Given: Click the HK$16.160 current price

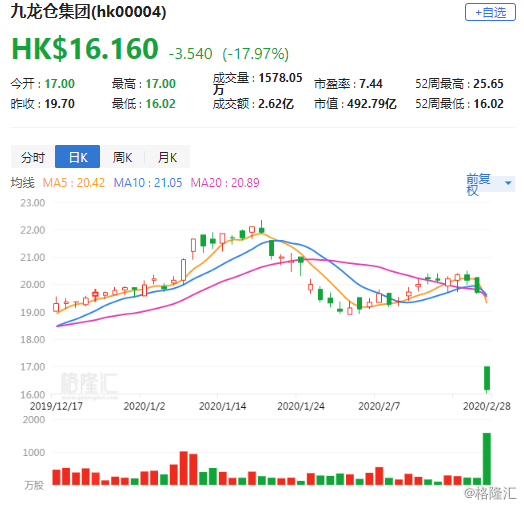Looking at the screenshot, I should coord(85,49).
